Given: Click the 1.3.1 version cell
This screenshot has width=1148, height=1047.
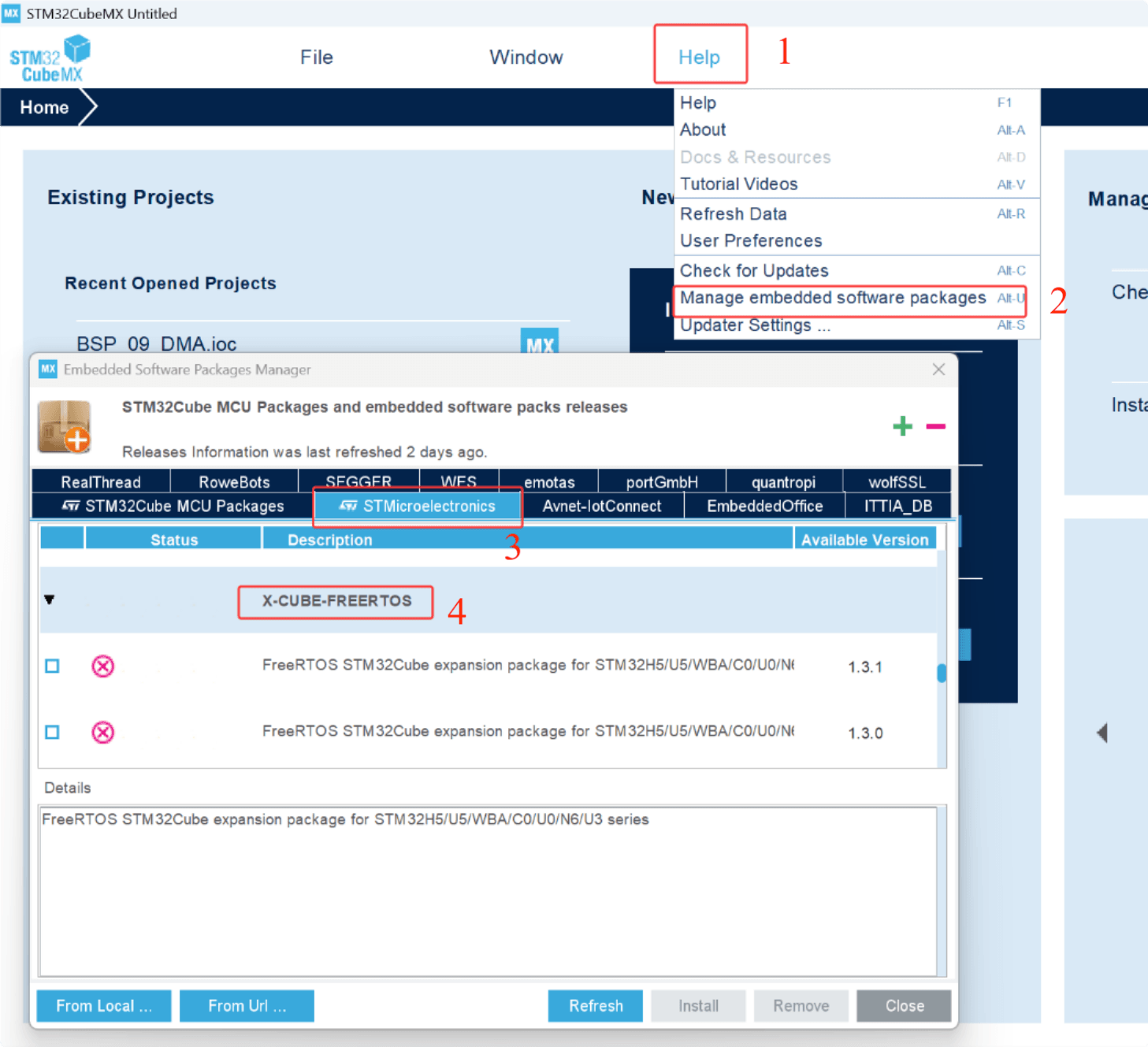Looking at the screenshot, I should [x=865, y=667].
